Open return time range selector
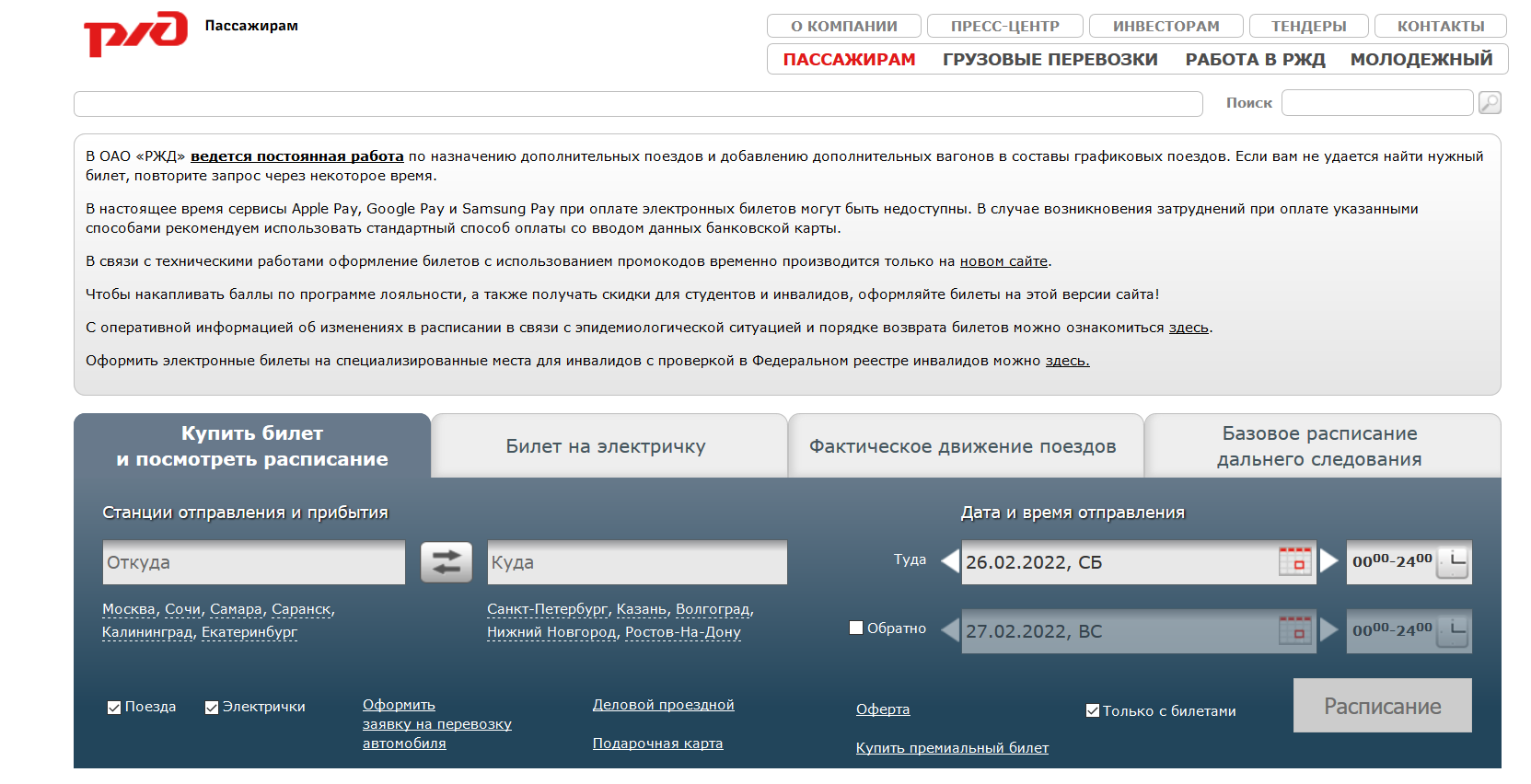1531x784 pixels. pyautogui.click(x=1409, y=631)
